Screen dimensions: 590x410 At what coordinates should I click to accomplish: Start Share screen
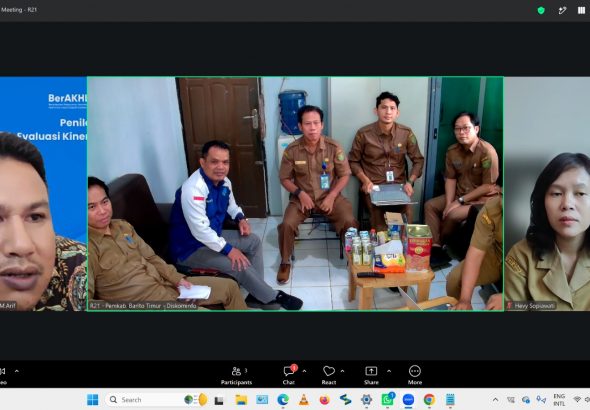pyautogui.click(x=371, y=375)
